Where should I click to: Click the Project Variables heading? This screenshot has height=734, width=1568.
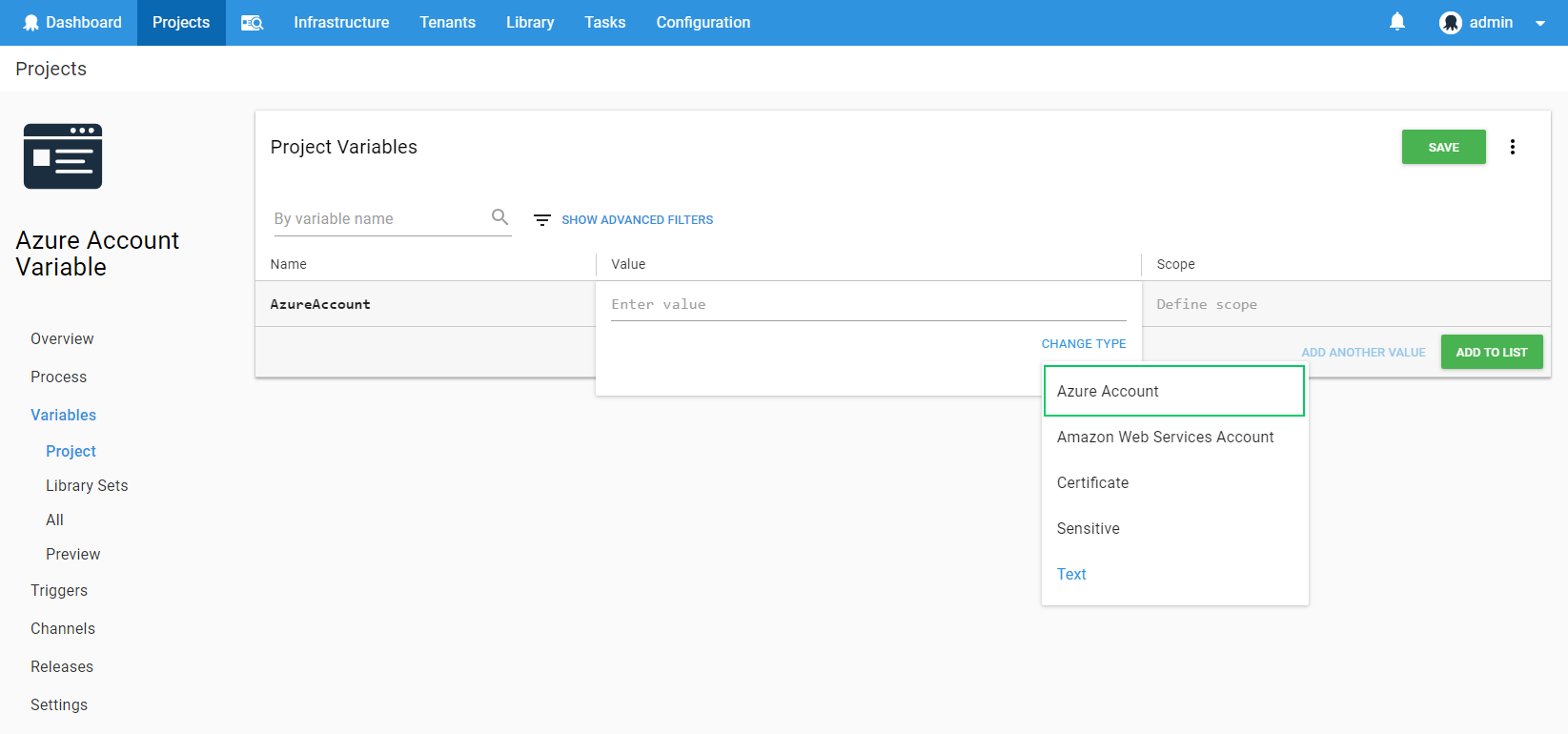(343, 147)
